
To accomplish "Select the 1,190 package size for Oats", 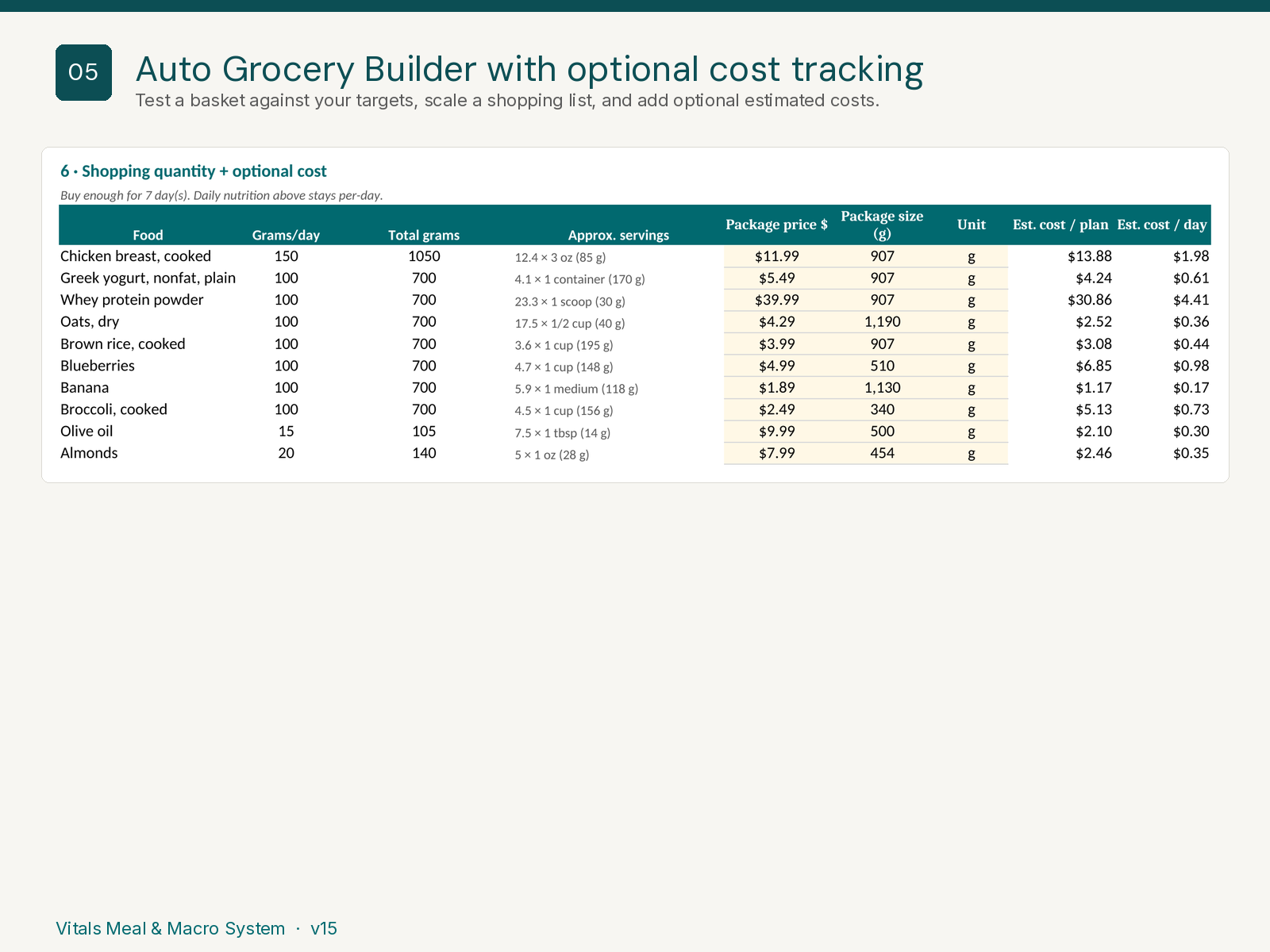I will click(x=883, y=322).
